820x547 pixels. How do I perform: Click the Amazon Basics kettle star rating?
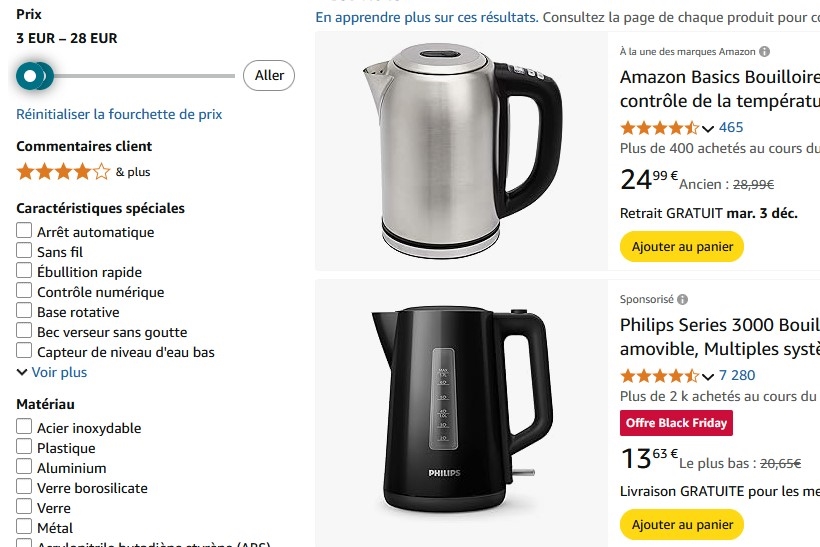click(x=659, y=128)
